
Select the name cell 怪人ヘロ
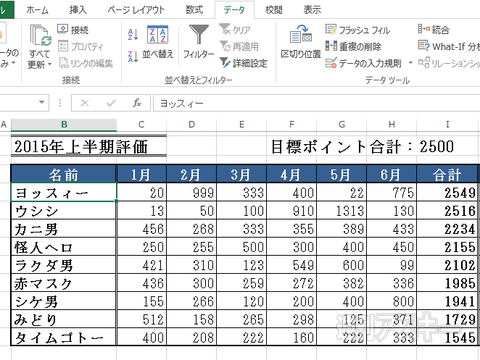(x=64, y=247)
